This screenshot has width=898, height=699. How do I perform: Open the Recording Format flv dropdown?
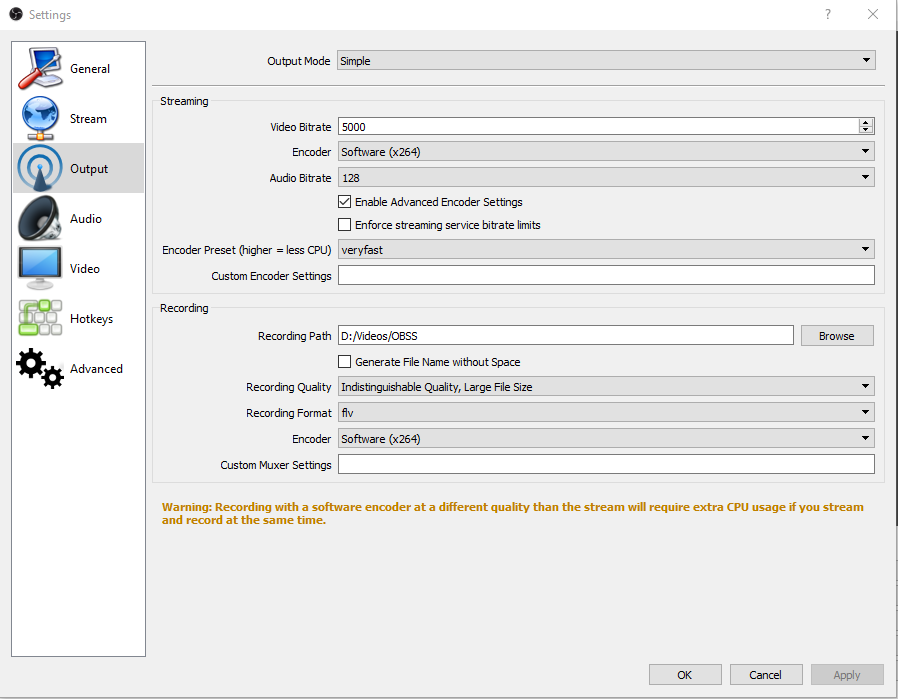pyautogui.click(x=606, y=412)
